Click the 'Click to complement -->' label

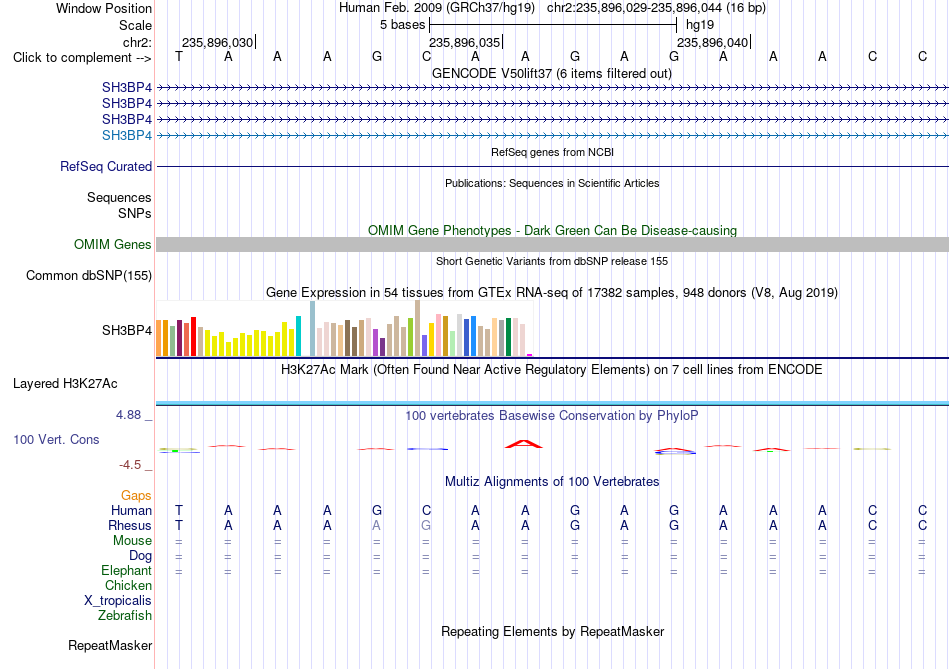[x=82, y=58]
